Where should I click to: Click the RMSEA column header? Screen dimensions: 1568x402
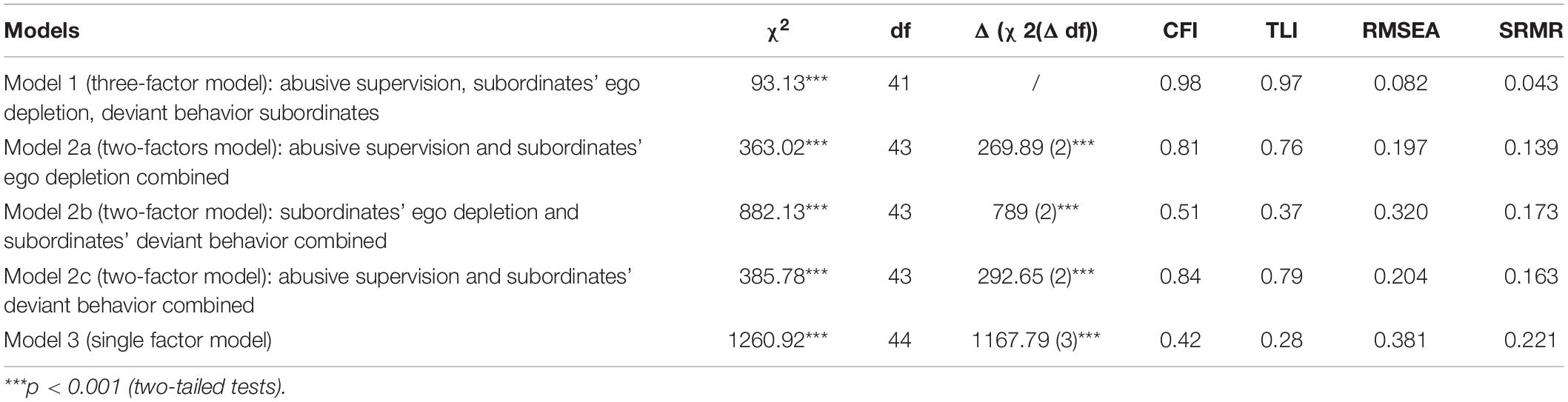(1400, 30)
